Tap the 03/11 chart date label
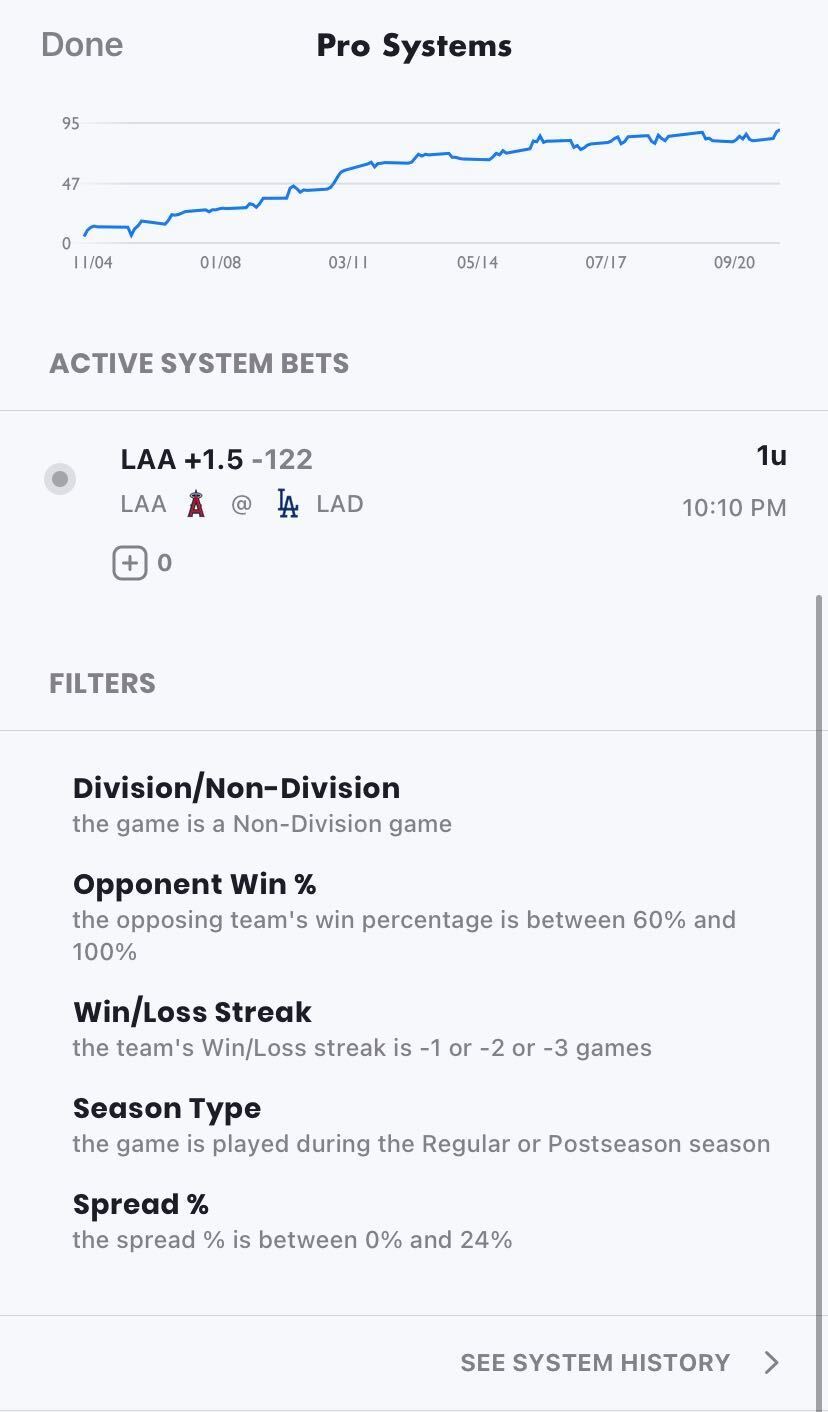Screen dimensions: 828x1412 348,263
